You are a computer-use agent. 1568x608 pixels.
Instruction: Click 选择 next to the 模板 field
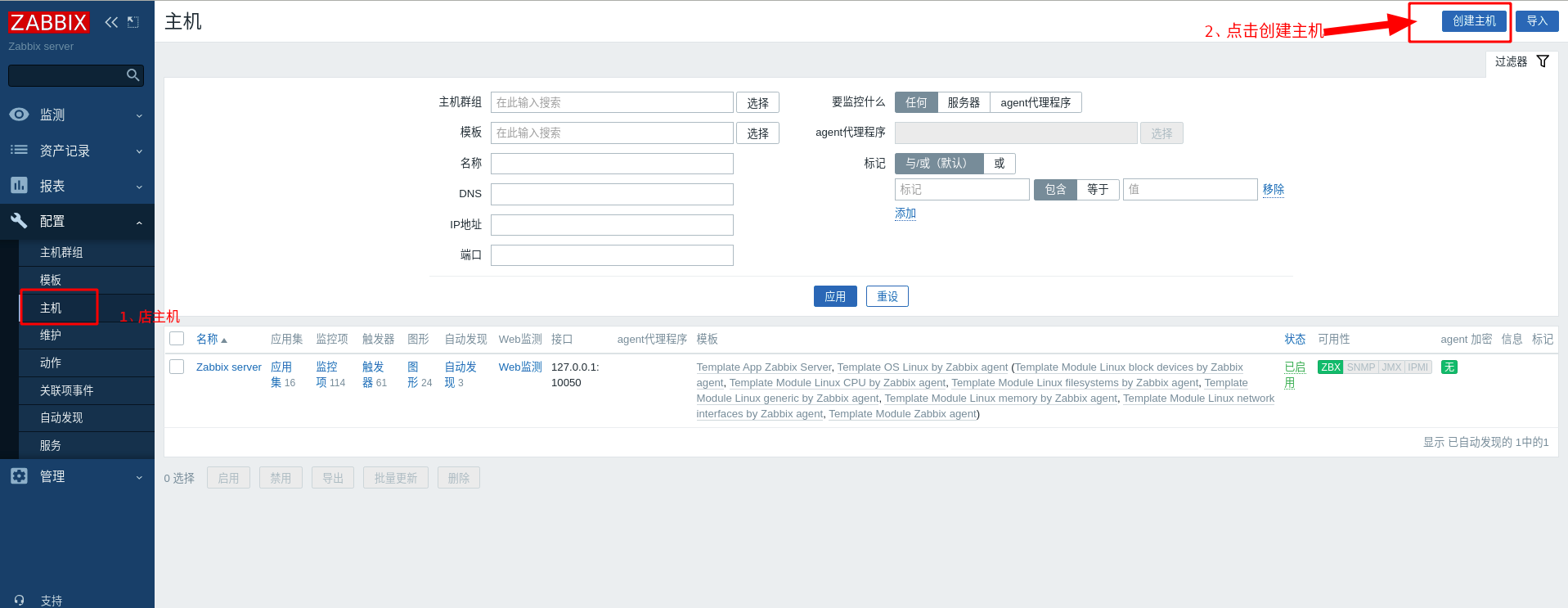click(x=757, y=133)
